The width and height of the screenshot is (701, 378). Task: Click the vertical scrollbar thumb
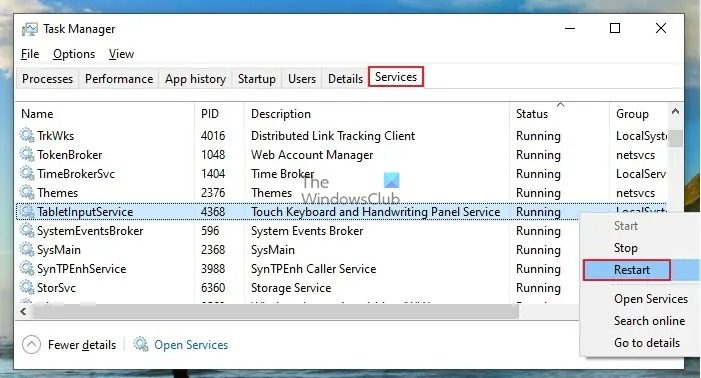coord(676,138)
